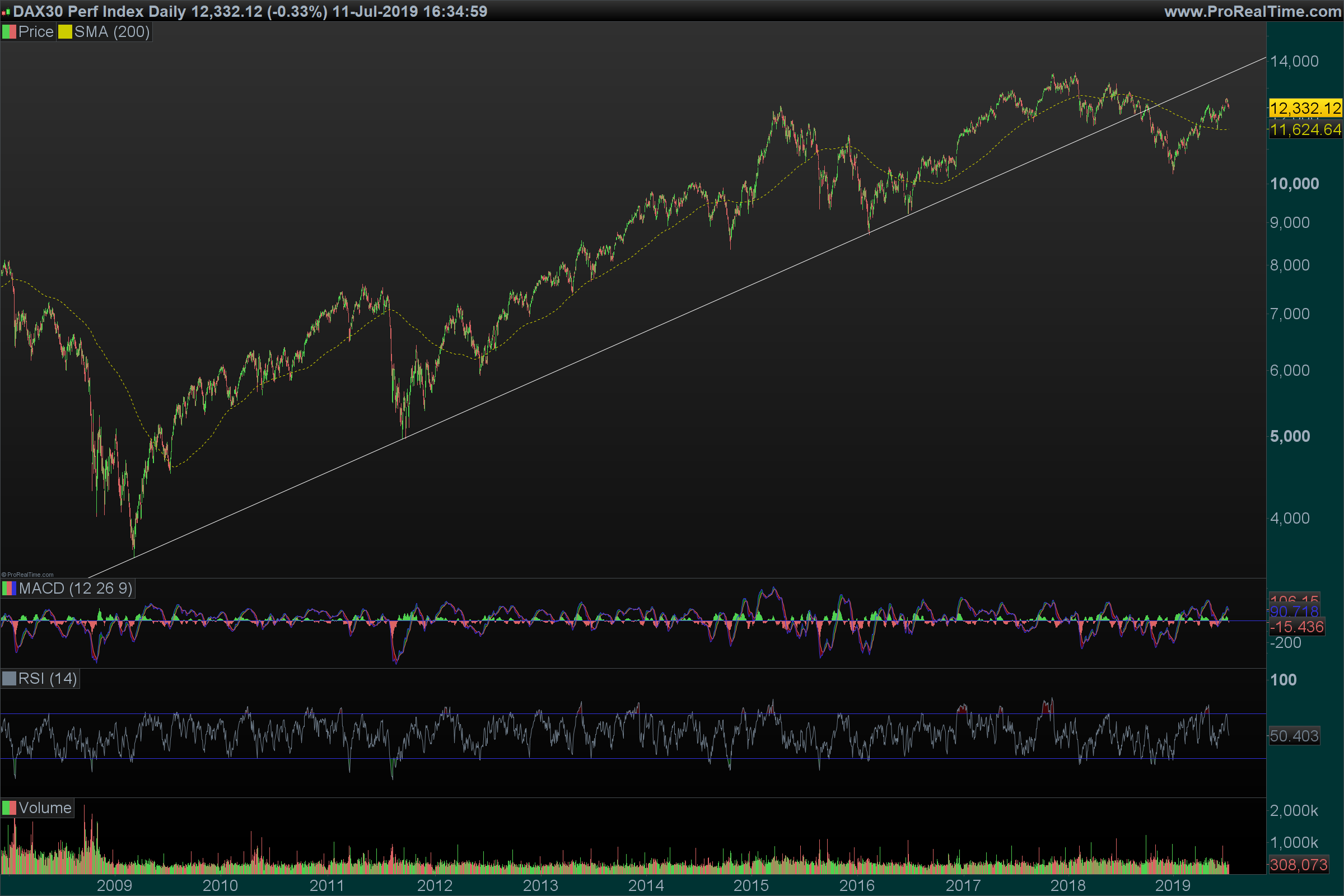This screenshot has height=896, width=1344.
Task: Click the gray RSI (14) legend icon
Action: [9, 679]
